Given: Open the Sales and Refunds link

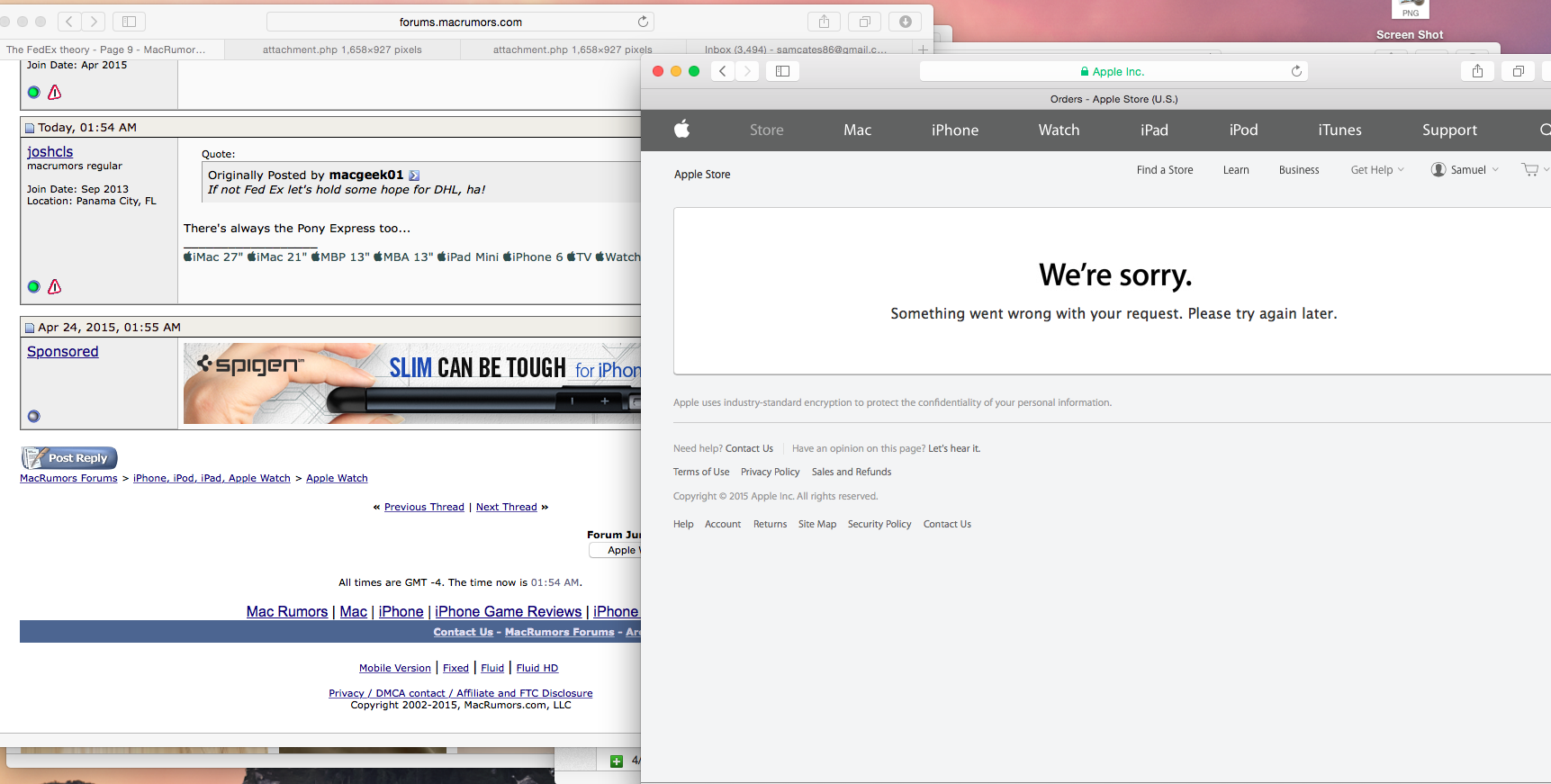Looking at the screenshot, I should coord(852,472).
